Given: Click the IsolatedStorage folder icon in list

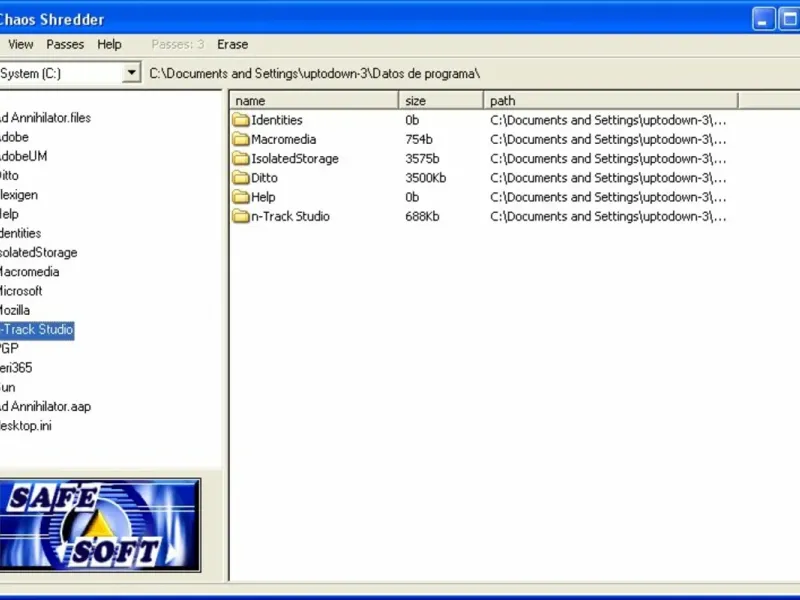Looking at the screenshot, I should coord(241,159).
